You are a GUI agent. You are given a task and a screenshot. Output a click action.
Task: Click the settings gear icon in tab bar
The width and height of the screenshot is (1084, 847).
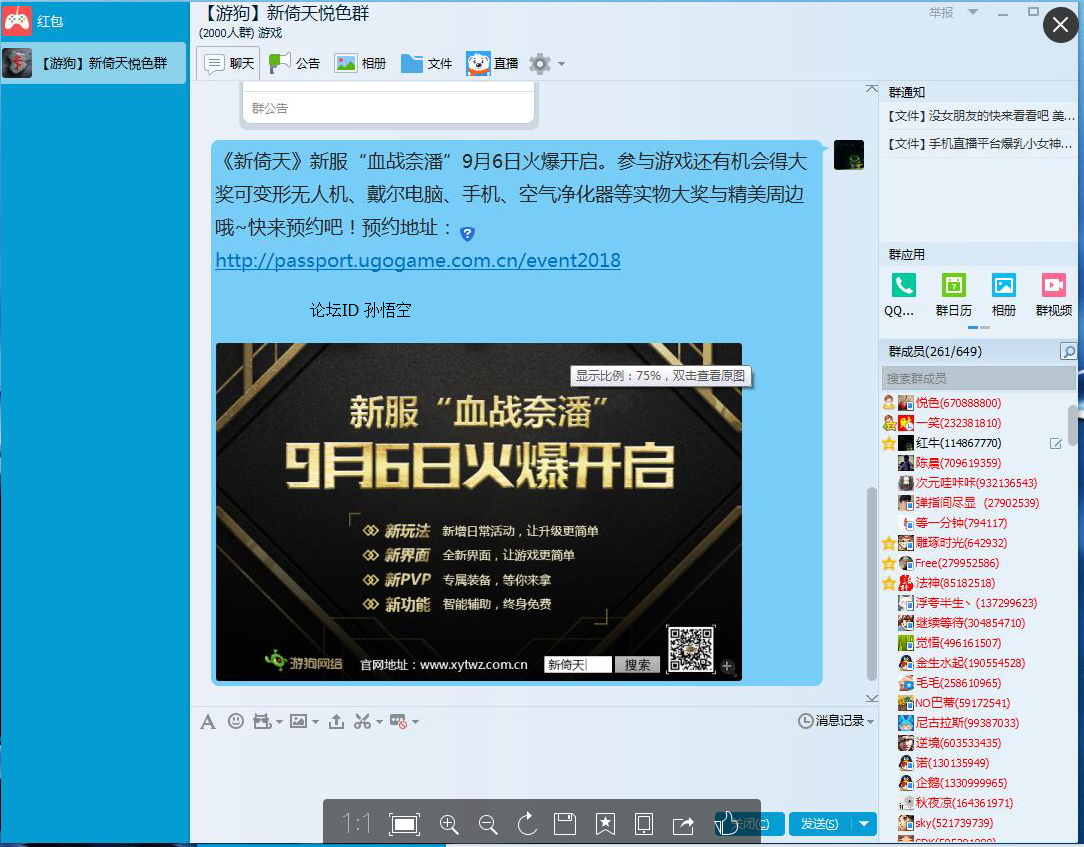[539, 64]
